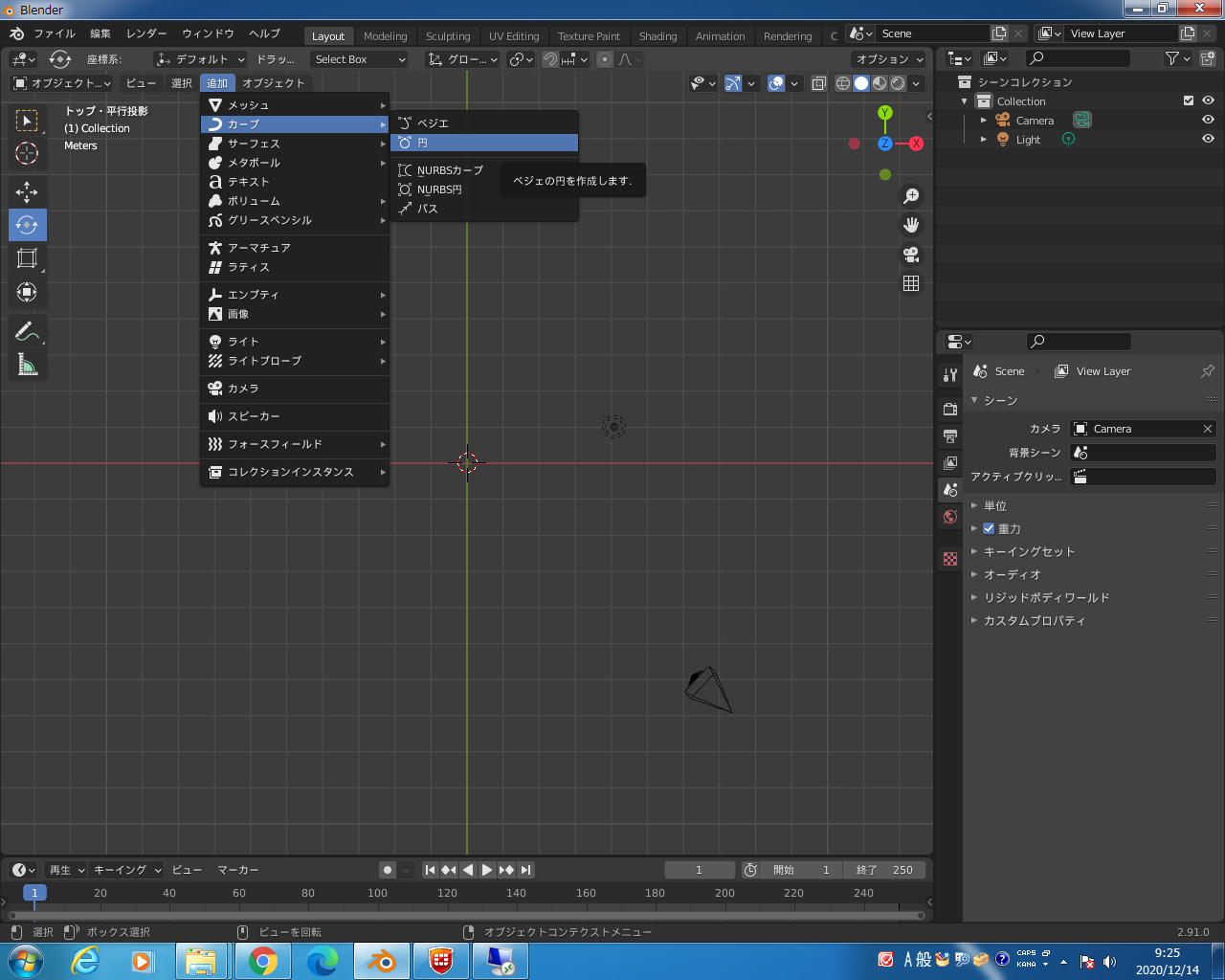Expand the リジッドボディワールド panel
Viewport: 1225px width, 980px height.
pyautogui.click(x=1046, y=597)
